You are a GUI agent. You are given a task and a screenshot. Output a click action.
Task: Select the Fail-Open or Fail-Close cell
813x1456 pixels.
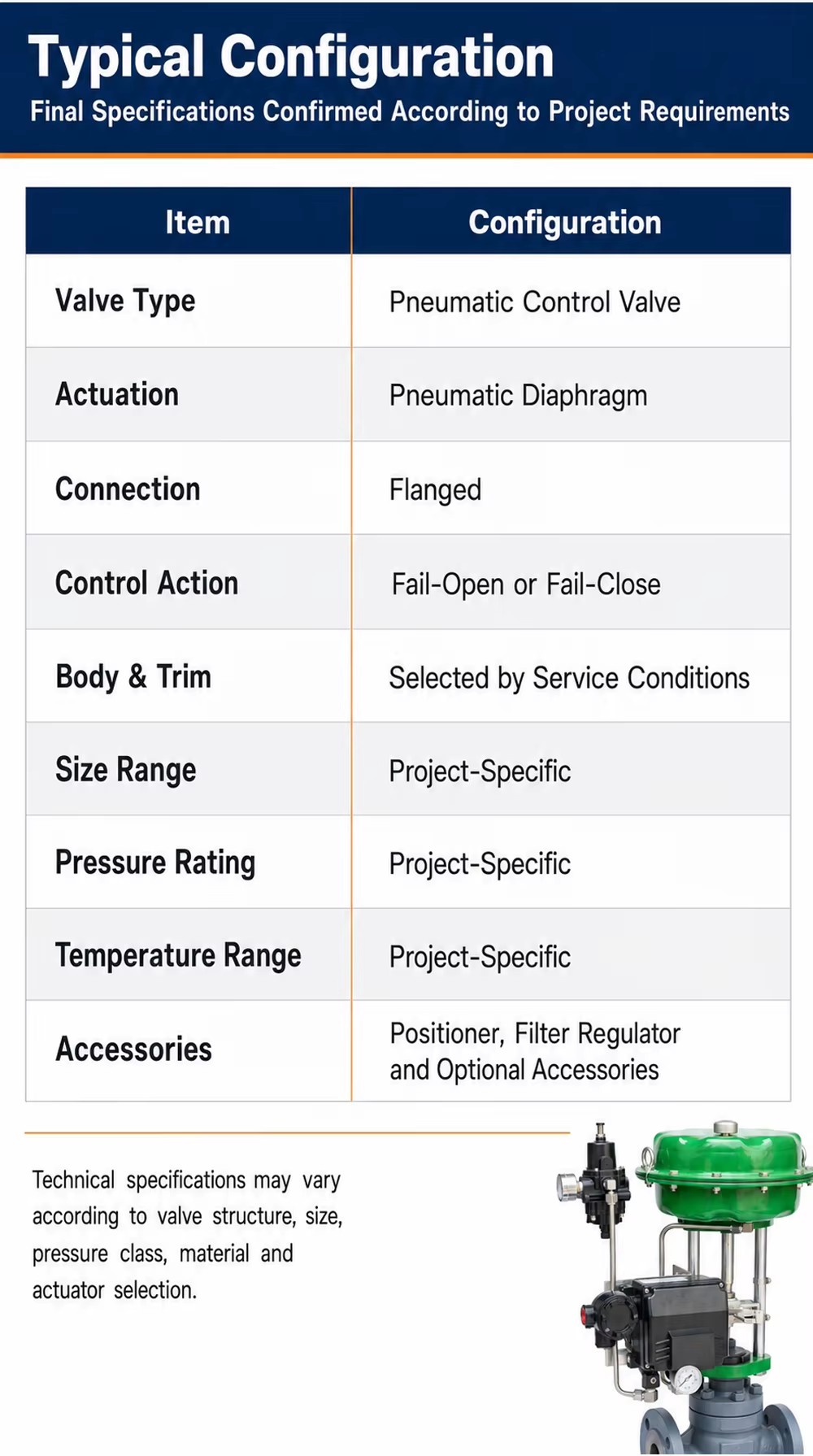[572, 583]
